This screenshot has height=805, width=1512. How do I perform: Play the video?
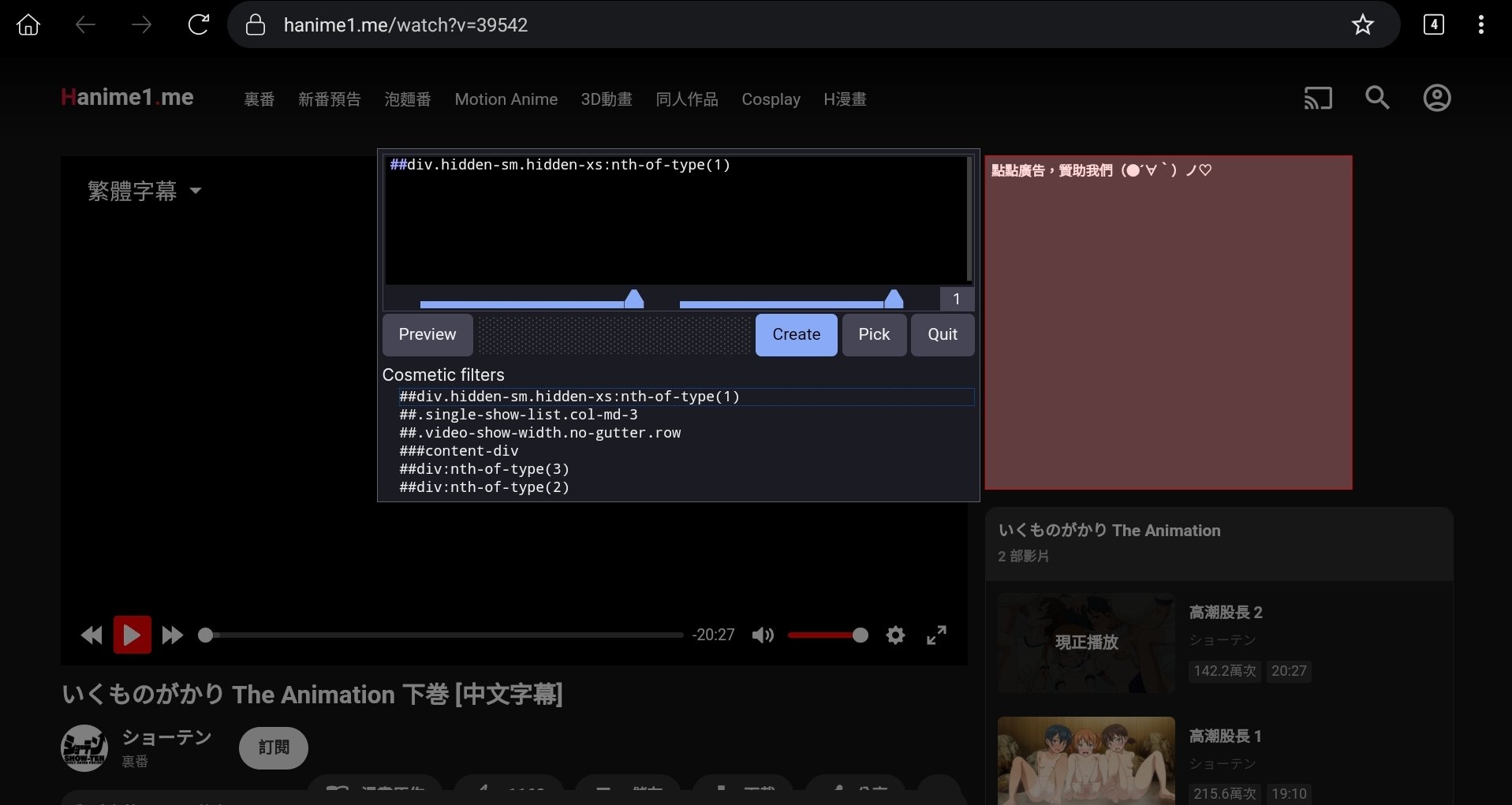click(133, 635)
